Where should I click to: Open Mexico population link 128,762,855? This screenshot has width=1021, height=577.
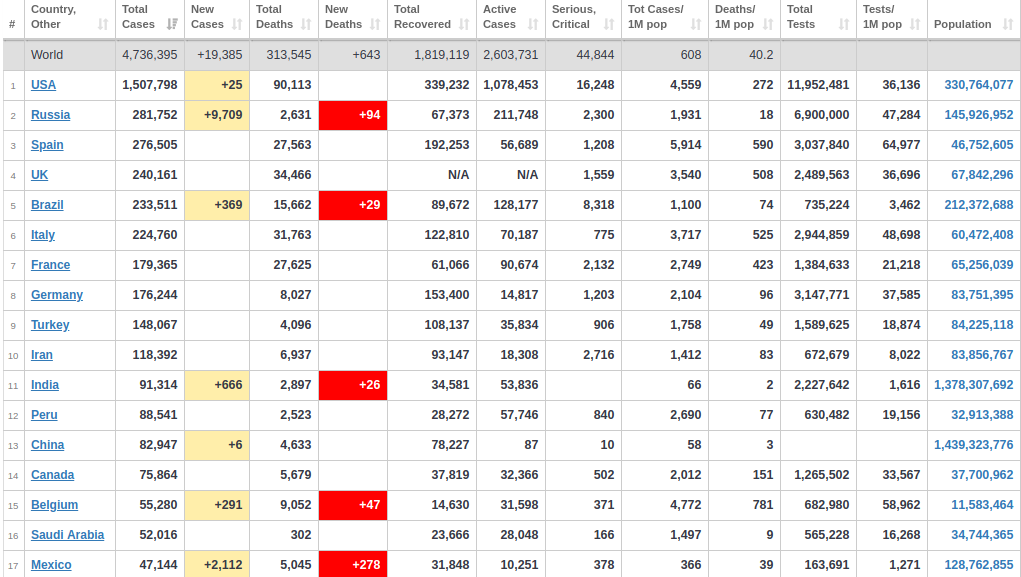click(979, 564)
